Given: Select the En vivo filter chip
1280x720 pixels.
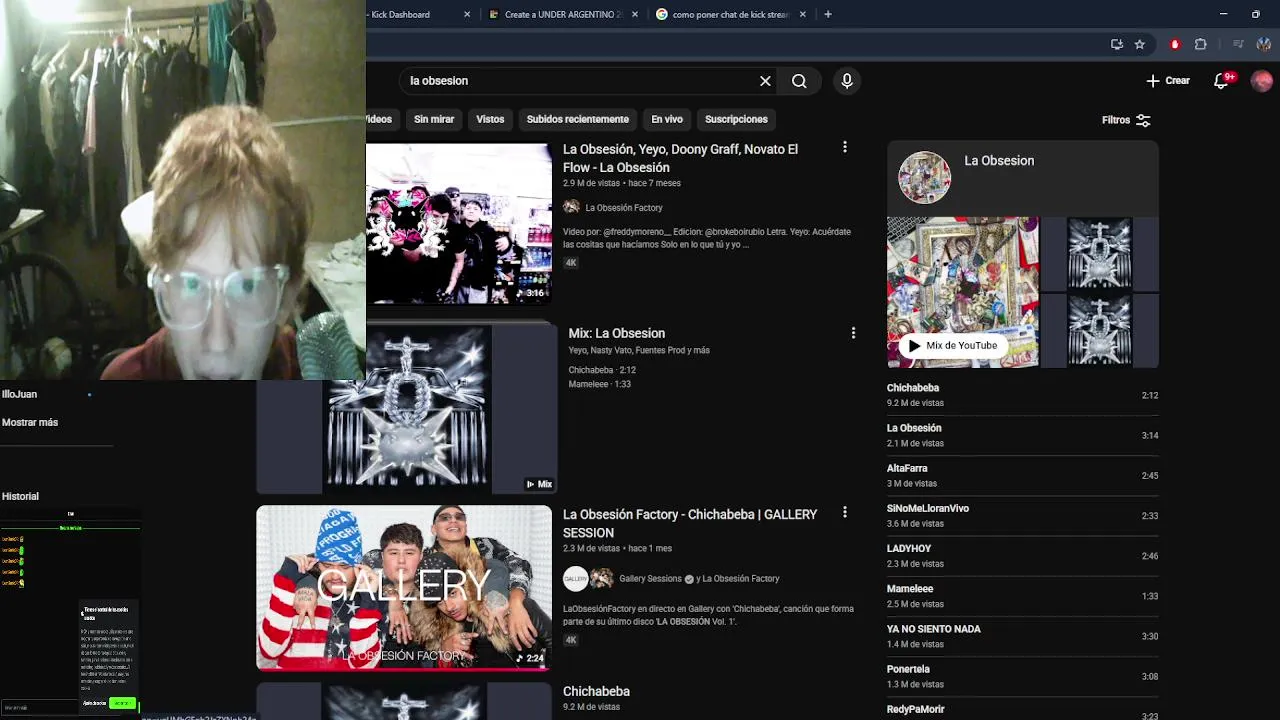Looking at the screenshot, I should click(667, 119).
